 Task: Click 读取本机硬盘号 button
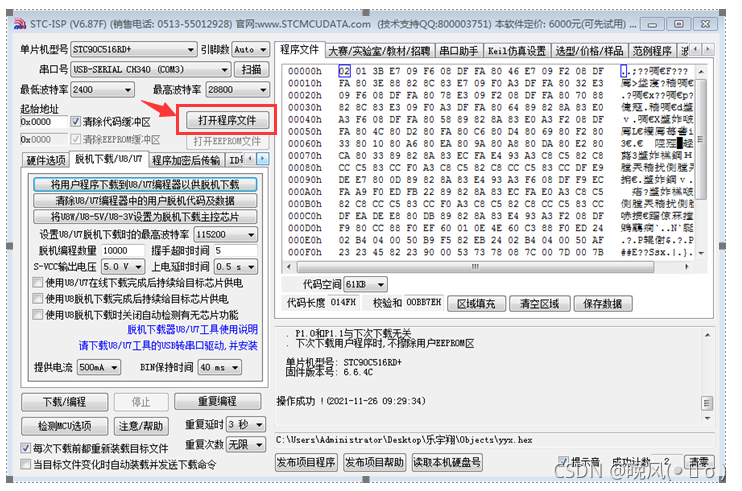447,462
